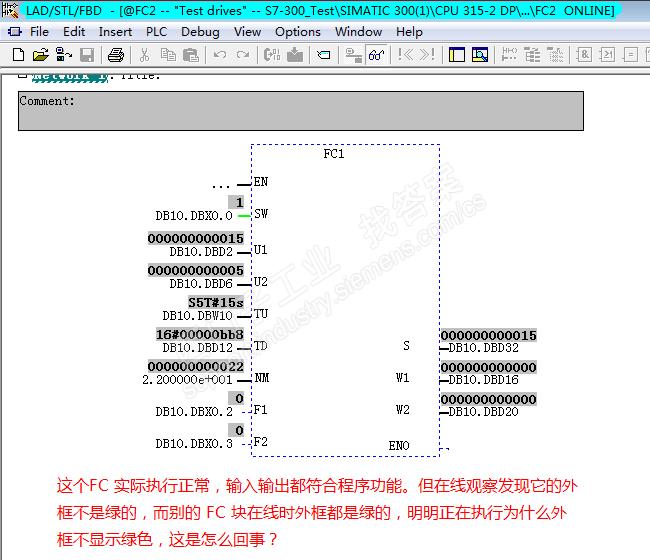Select operand DB10.DBX0.0 at SW
The image size is (650, 560).
(194, 216)
